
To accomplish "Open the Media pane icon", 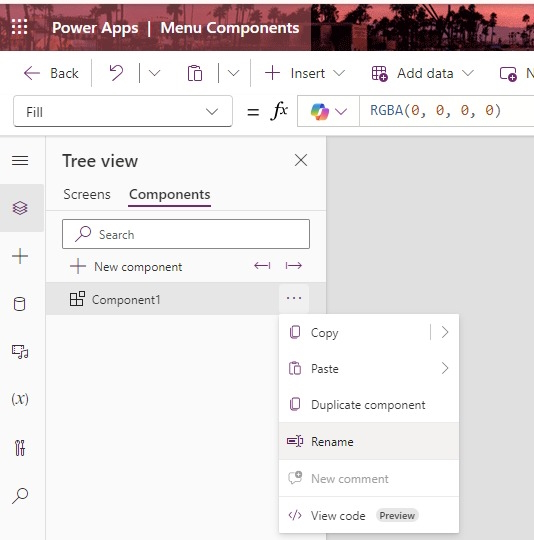I will 20,352.
